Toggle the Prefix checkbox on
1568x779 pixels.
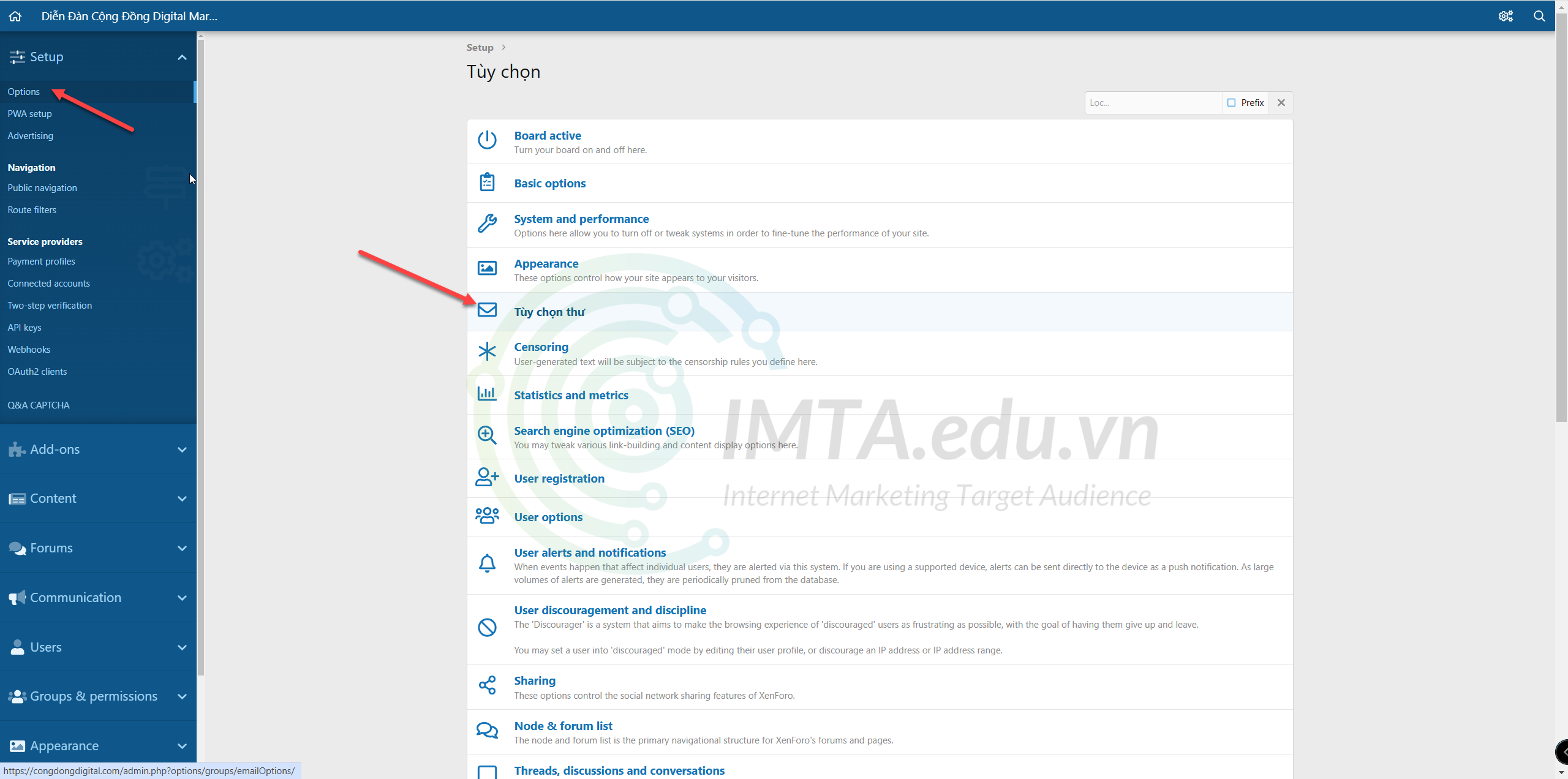(x=1231, y=102)
